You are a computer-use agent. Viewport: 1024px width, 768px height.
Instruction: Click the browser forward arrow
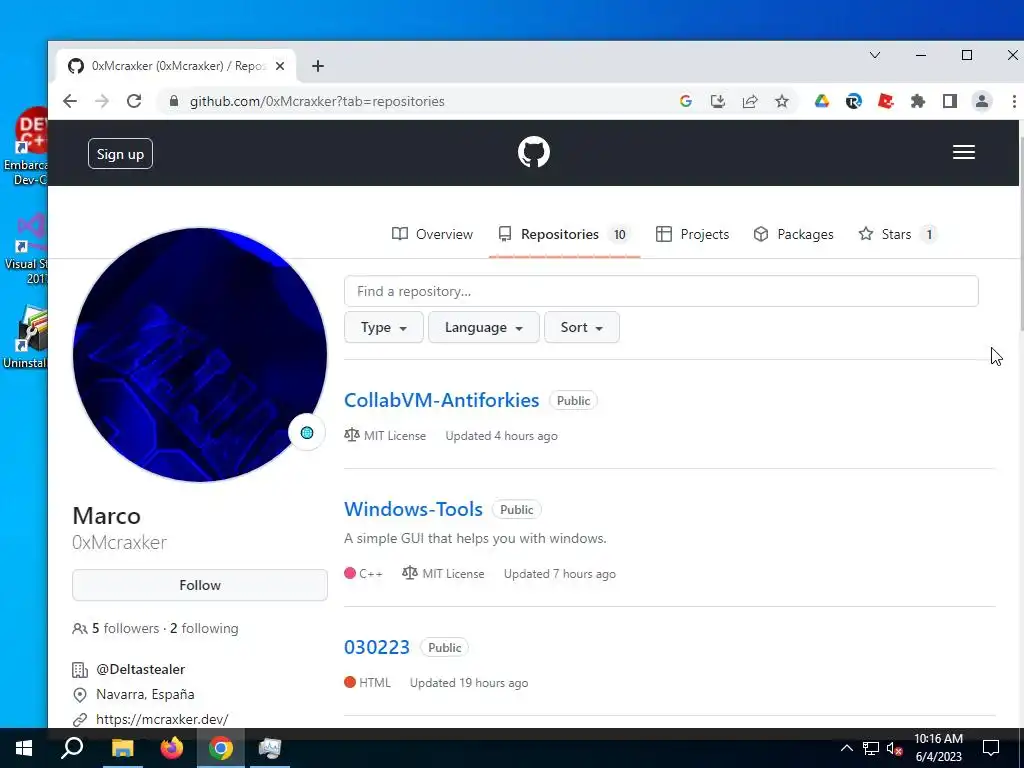coord(102,101)
